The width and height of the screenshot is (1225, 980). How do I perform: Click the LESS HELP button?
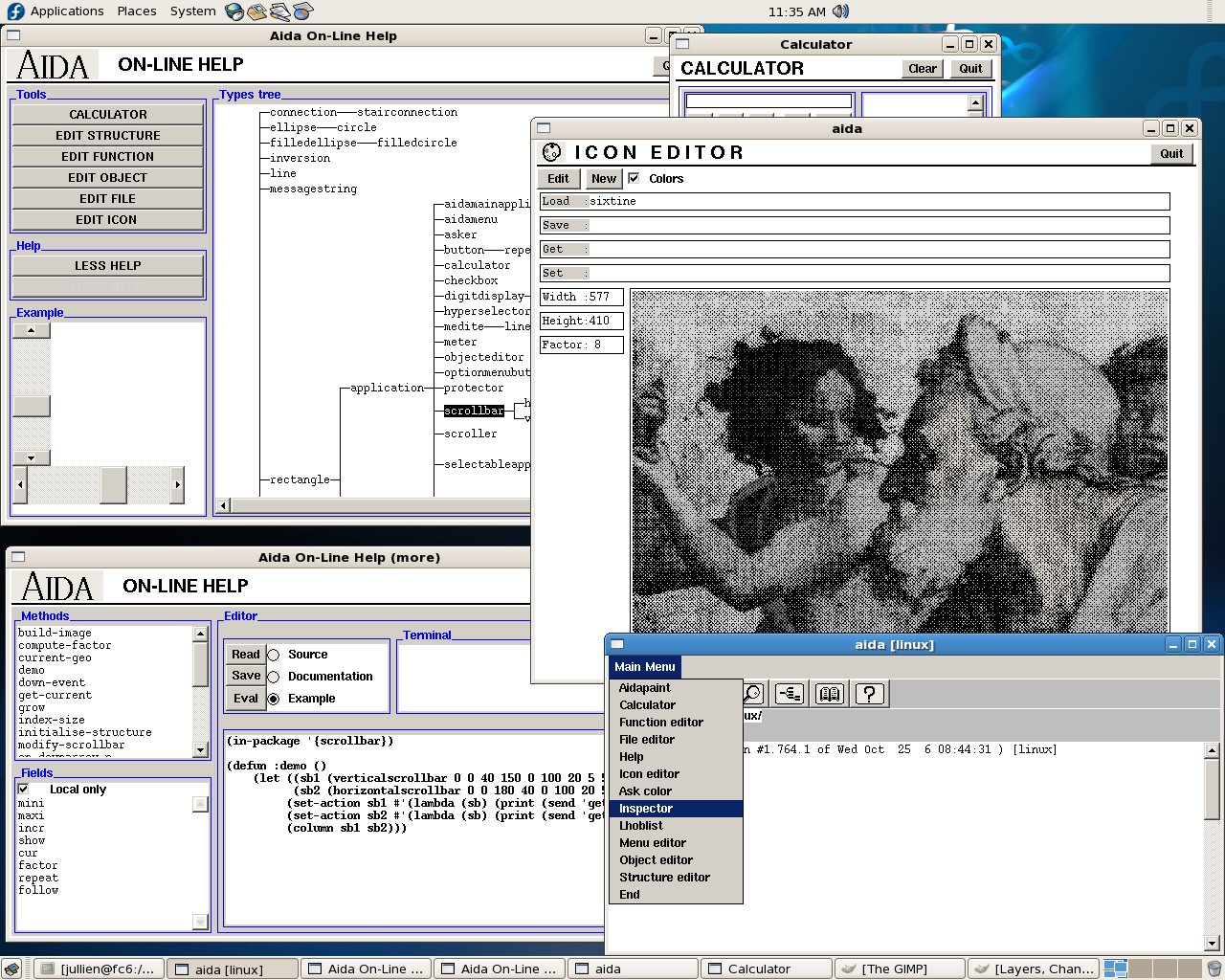108,265
